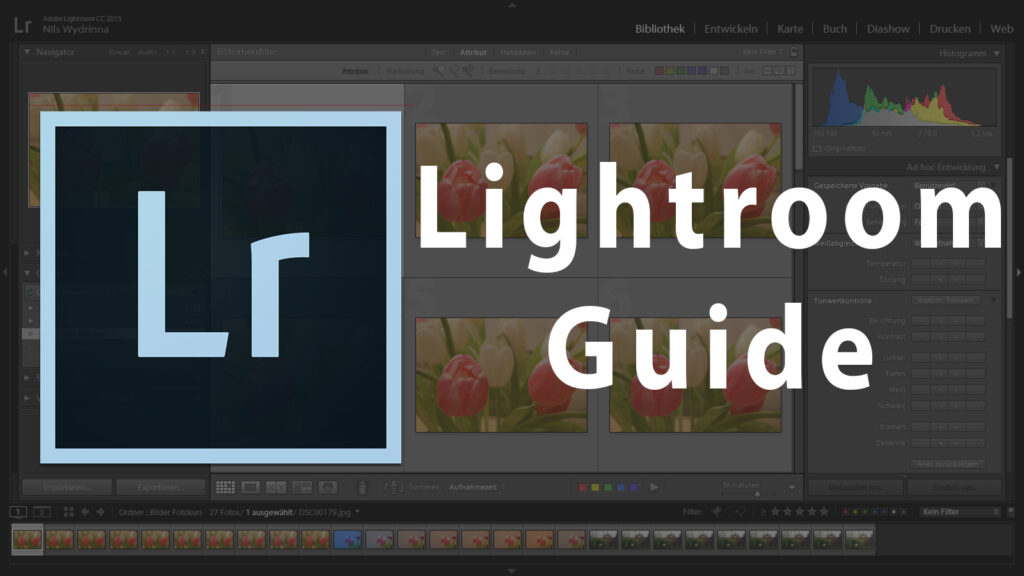1024x576 pixels.
Task: Click the Lr identity plate logo at the top
Action: tap(22, 25)
